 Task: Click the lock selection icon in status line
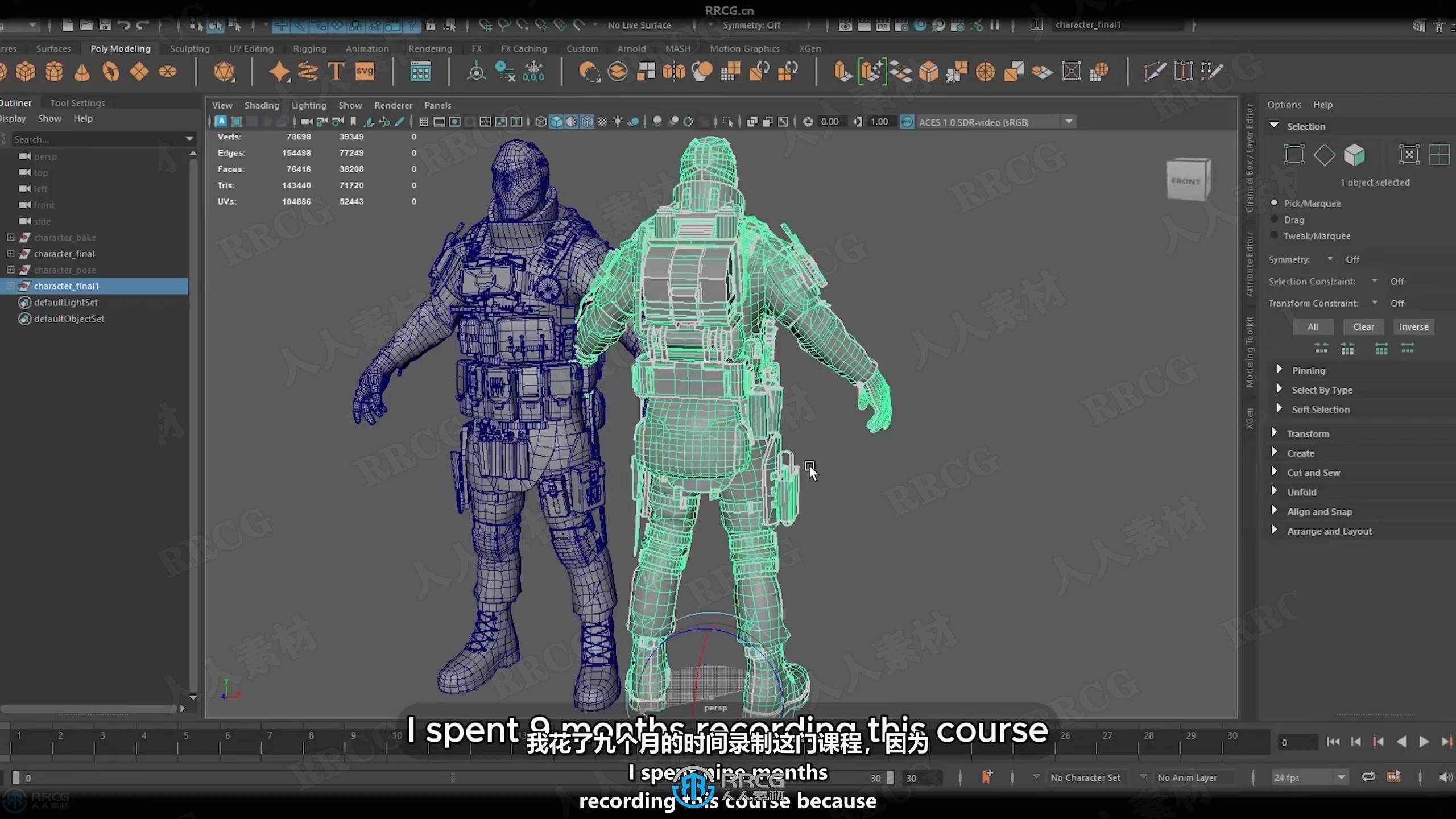[431, 25]
